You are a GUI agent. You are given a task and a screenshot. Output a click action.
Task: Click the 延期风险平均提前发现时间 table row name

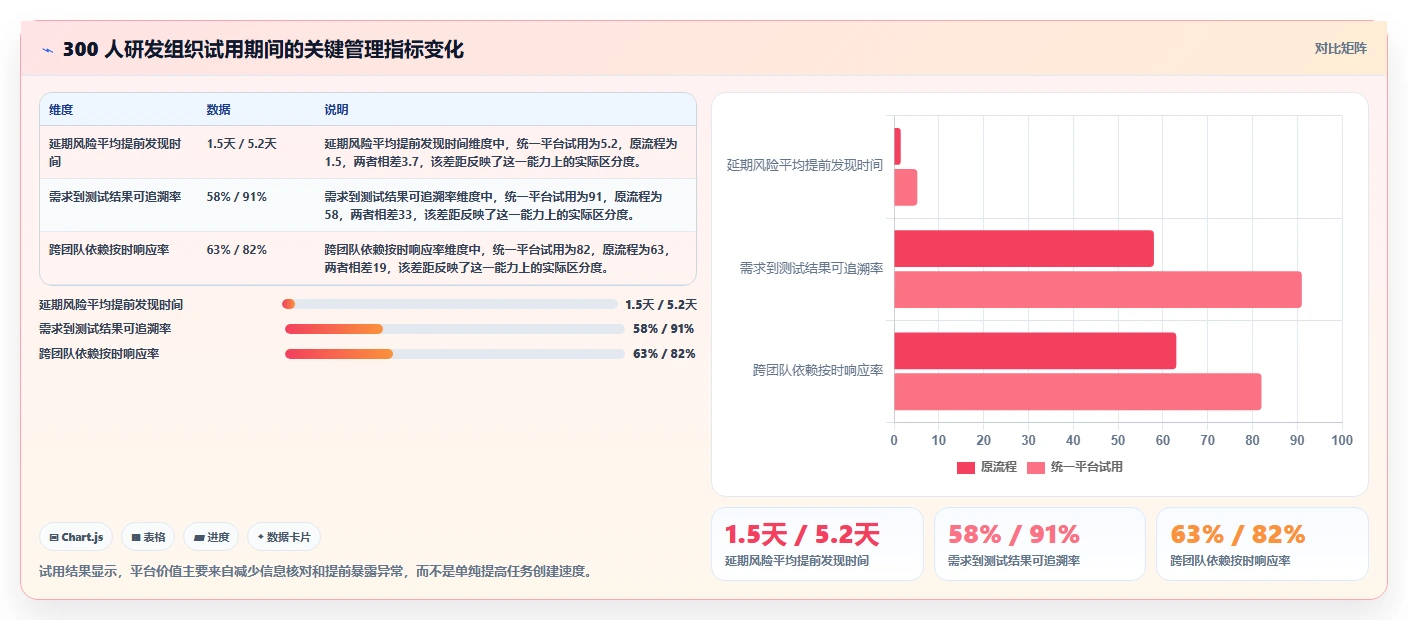pos(116,152)
